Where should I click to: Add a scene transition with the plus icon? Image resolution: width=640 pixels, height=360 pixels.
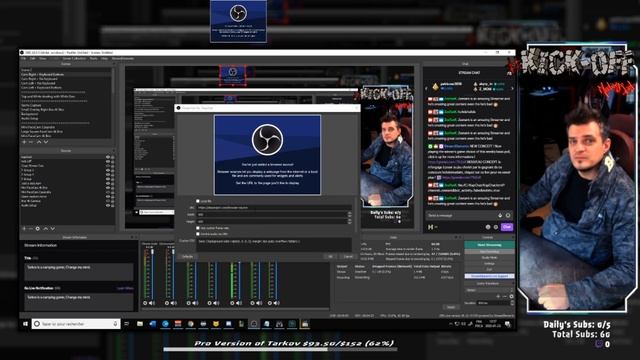498,296
